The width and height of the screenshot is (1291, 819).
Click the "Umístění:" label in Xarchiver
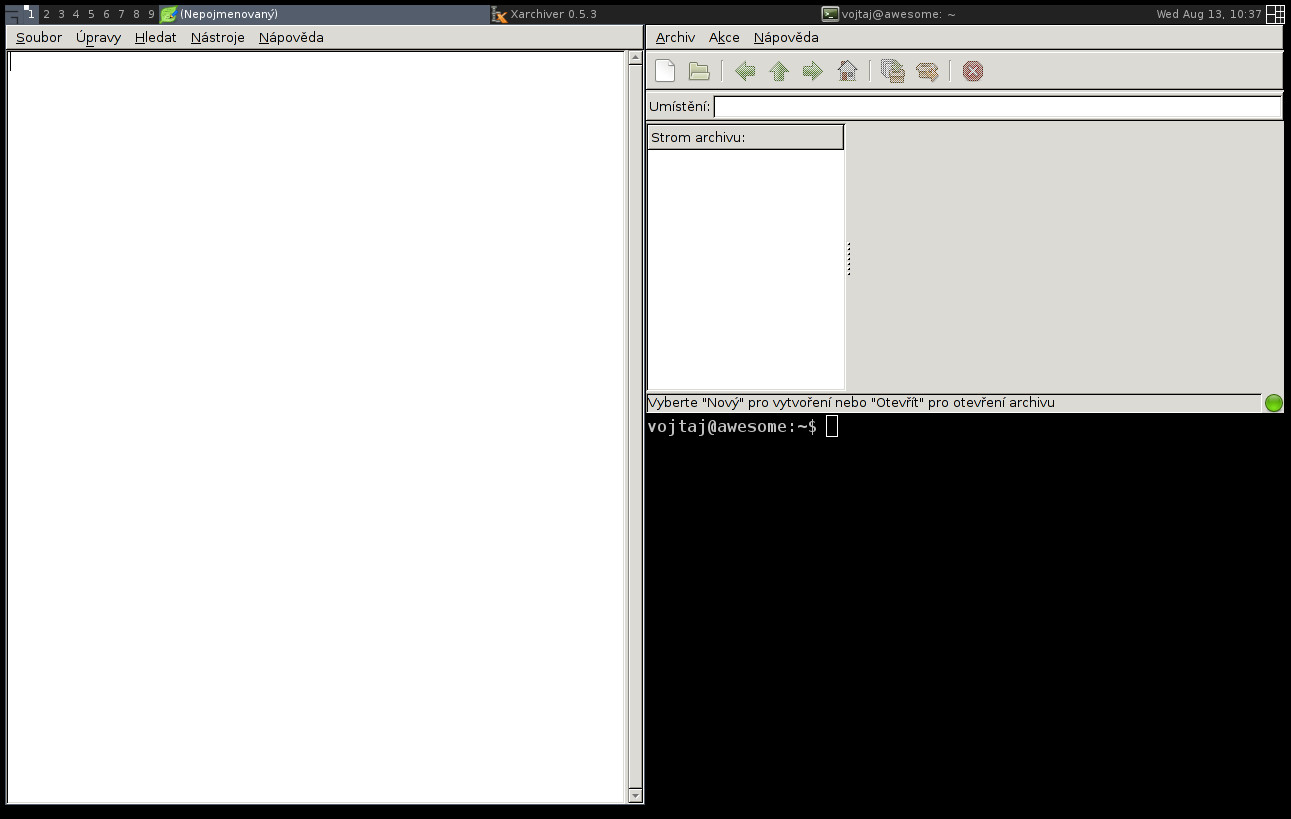[x=680, y=106]
